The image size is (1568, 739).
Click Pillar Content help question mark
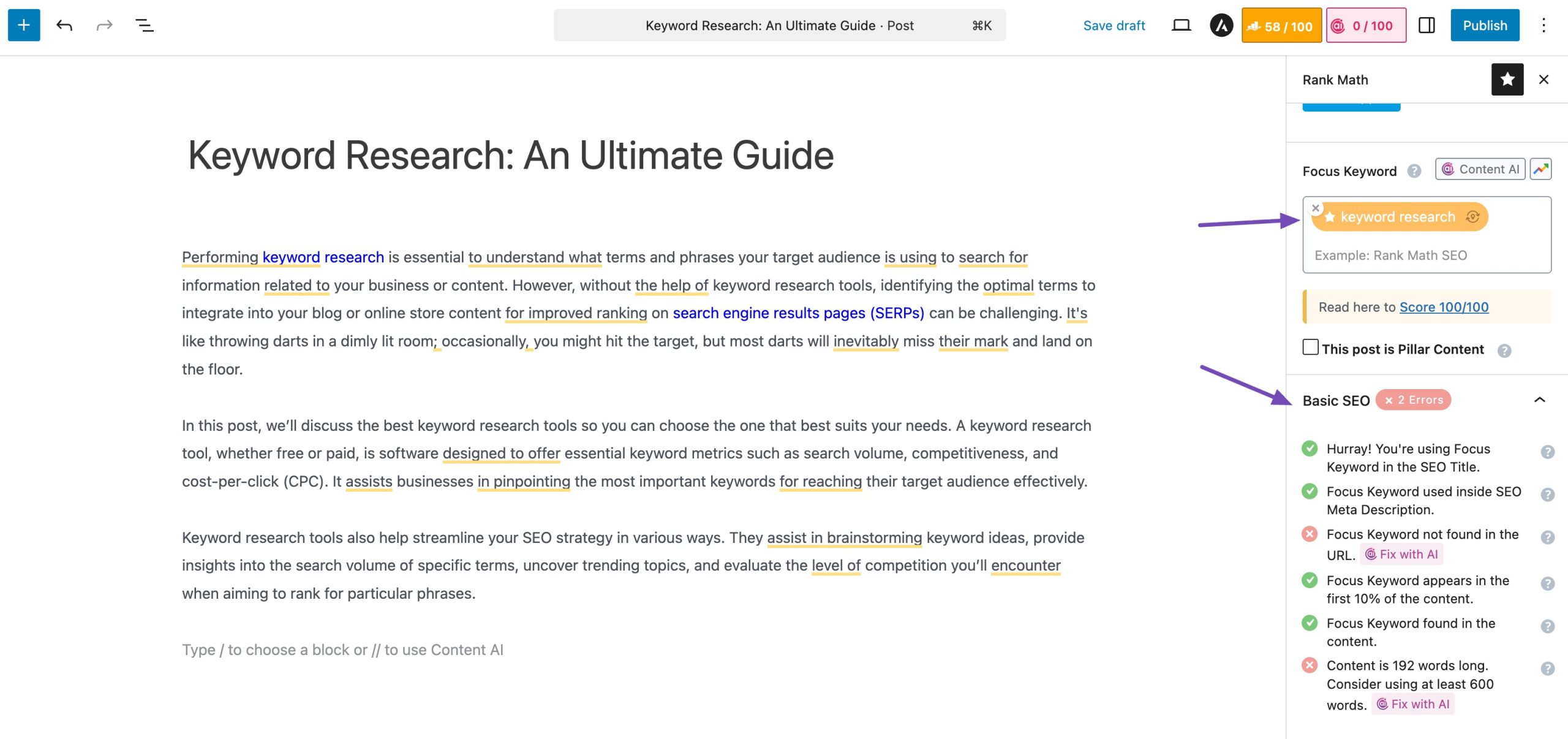(x=1504, y=351)
